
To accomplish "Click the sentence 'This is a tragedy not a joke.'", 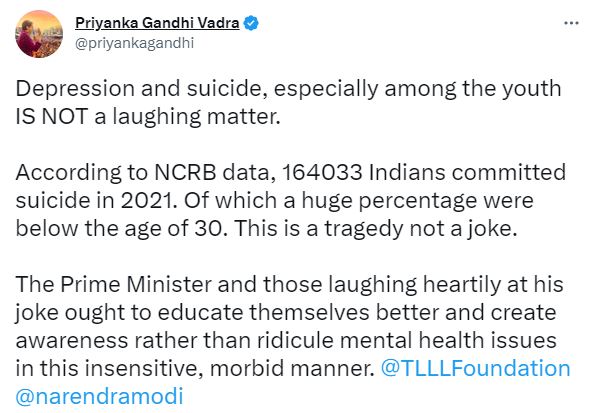I will coord(376,228).
